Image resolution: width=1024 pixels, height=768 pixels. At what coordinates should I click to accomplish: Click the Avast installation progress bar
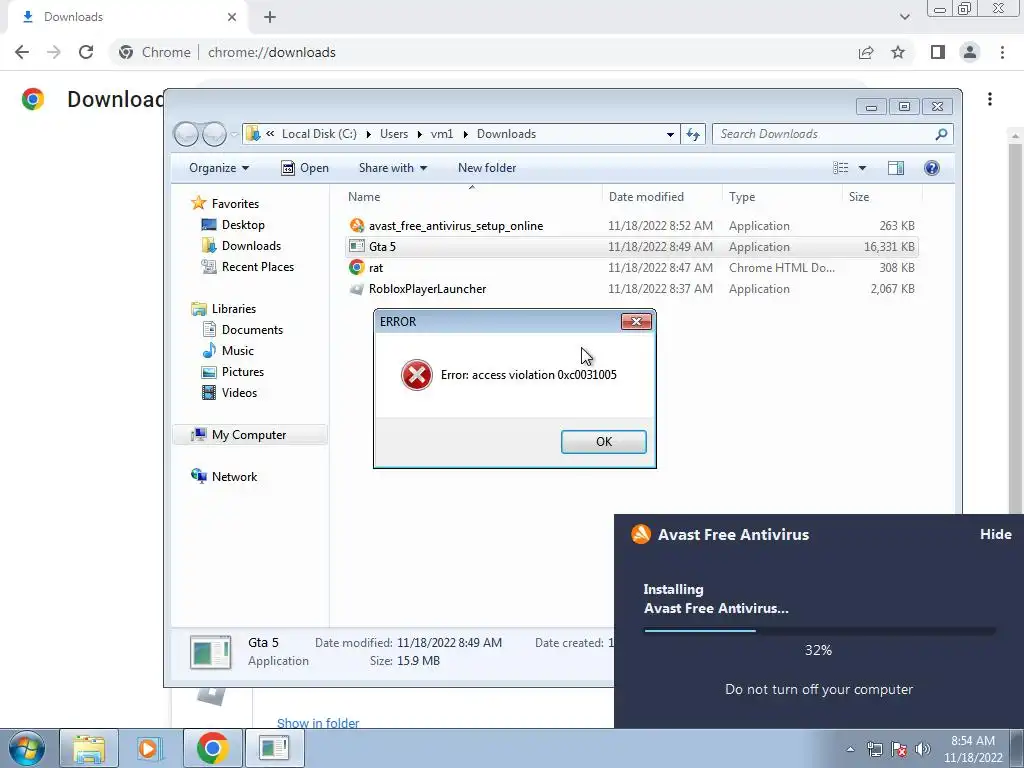click(819, 631)
